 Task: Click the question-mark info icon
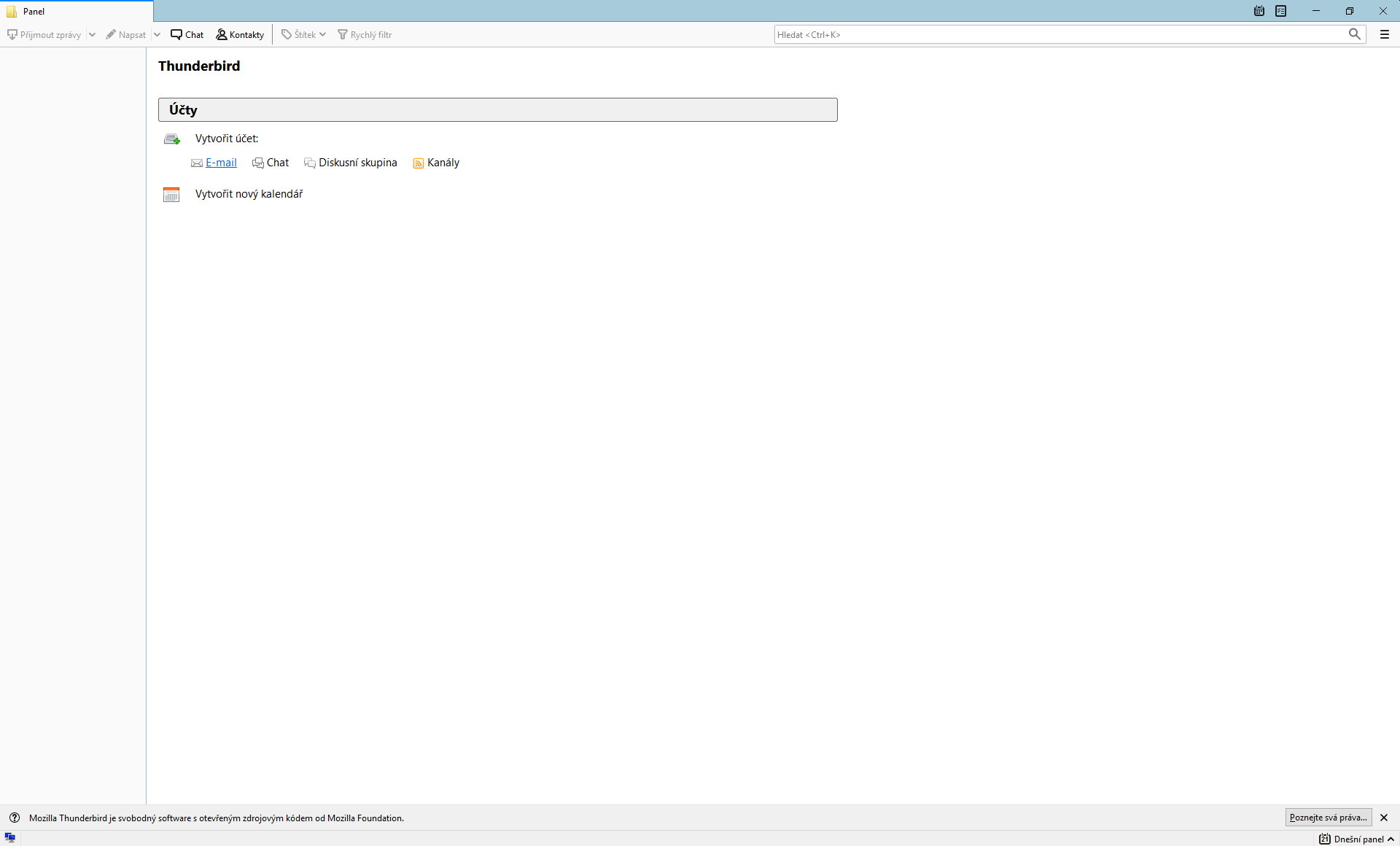point(15,818)
